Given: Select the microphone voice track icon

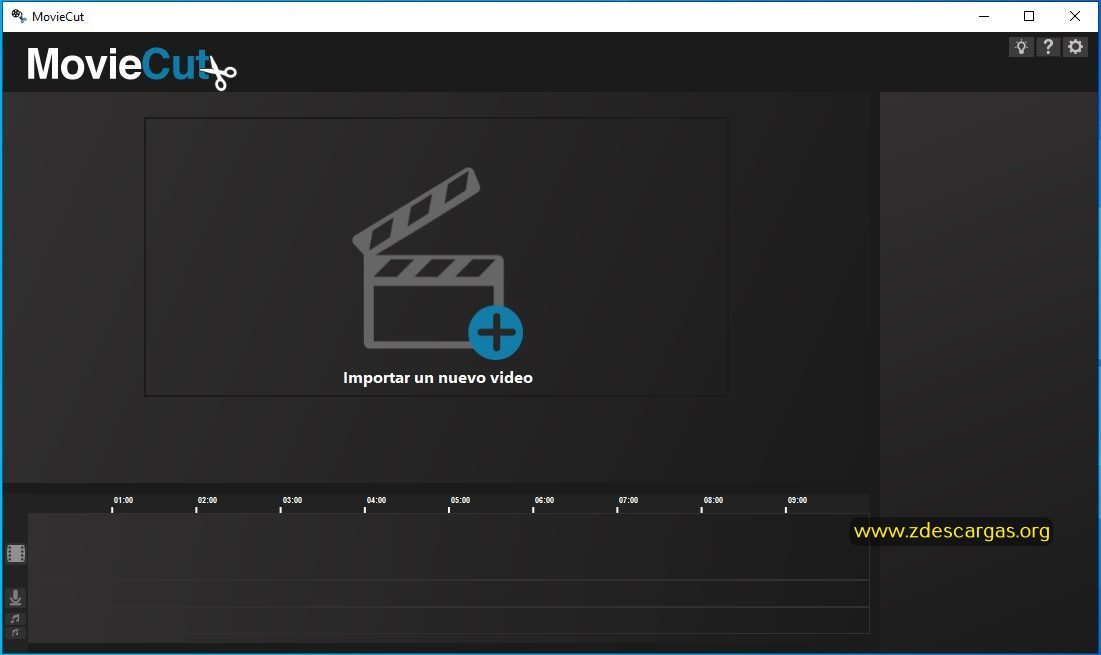Looking at the screenshot, I should pyautogui.click(x=15, y=597).
